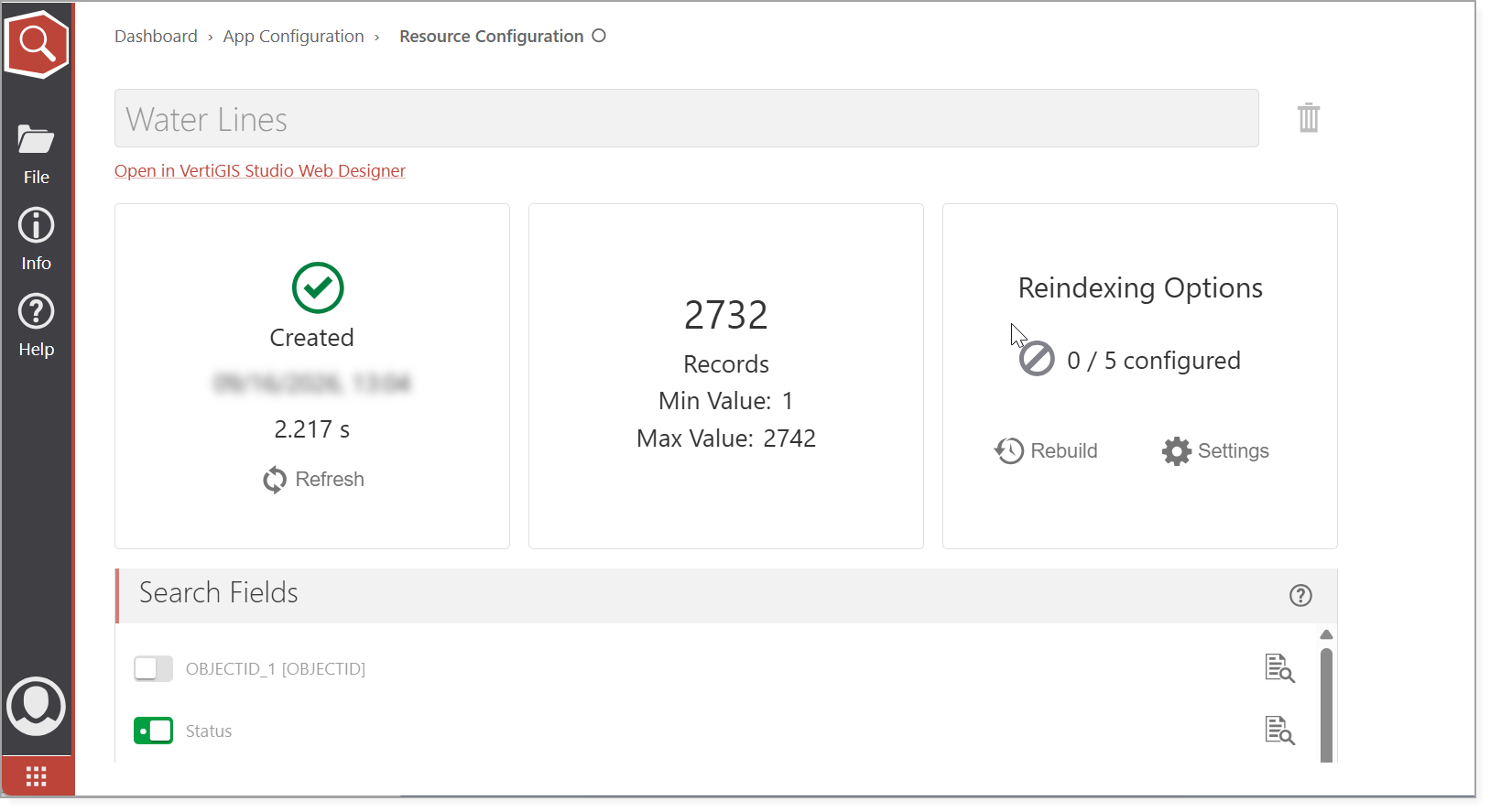Click the Reindexing Options heading
This screenshot has width=1490, height=812.
(x=1140, y=288)
